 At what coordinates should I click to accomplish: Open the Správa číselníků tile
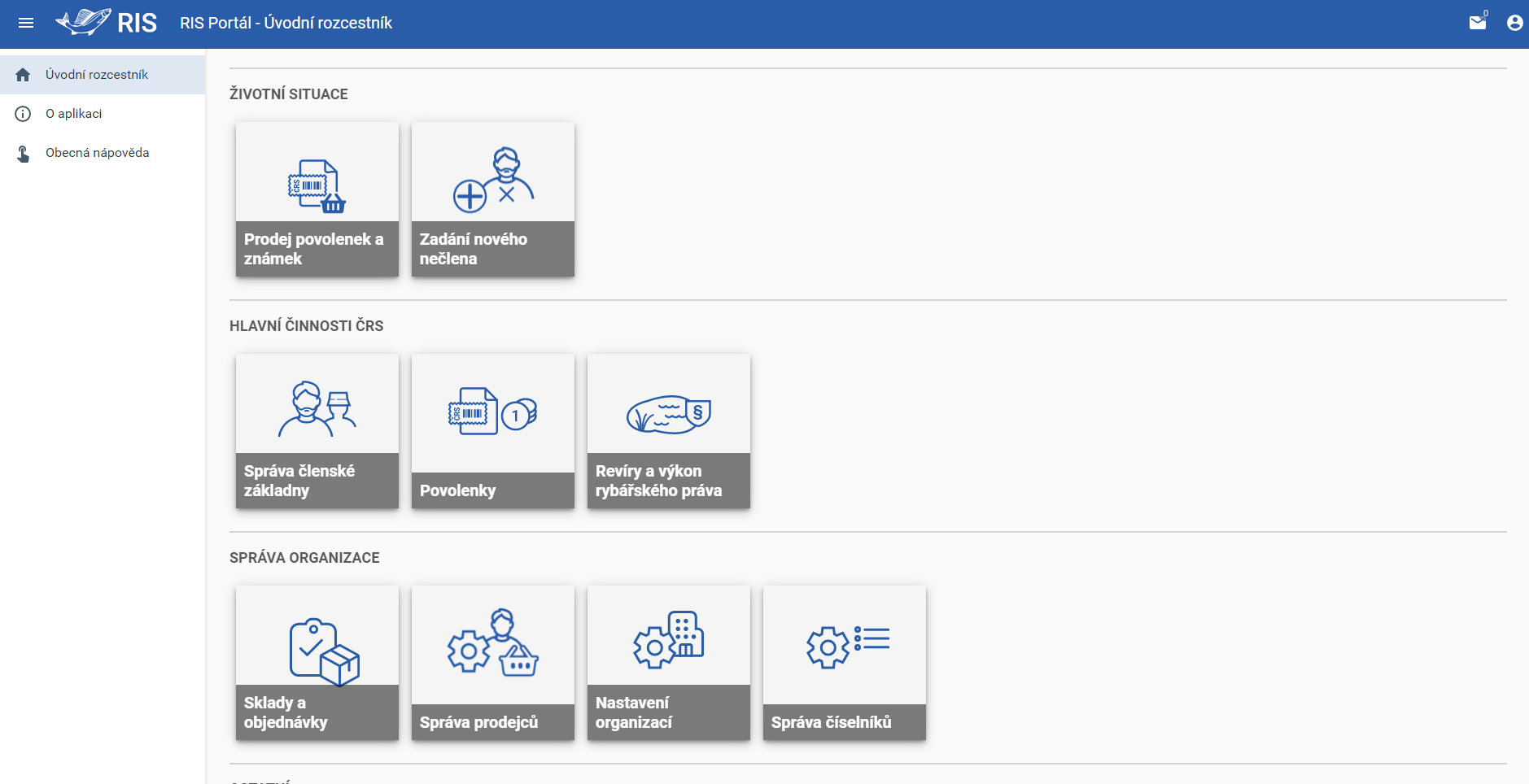pyautogui.click(x=844, y=663)
